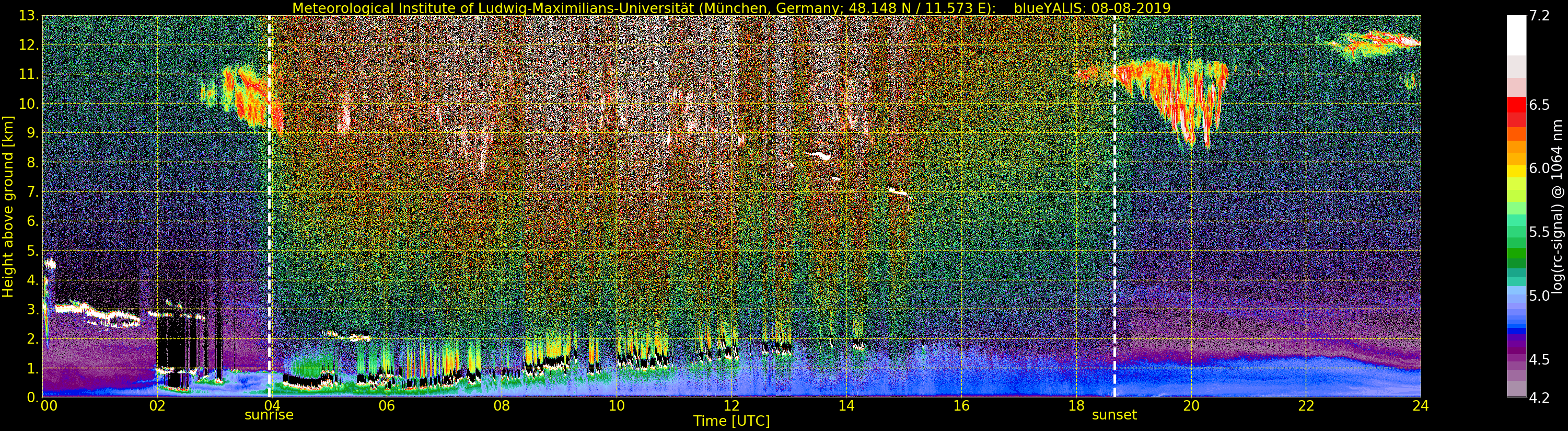Click the 'sunset' label under the time axis

(x=1114, y=415)
